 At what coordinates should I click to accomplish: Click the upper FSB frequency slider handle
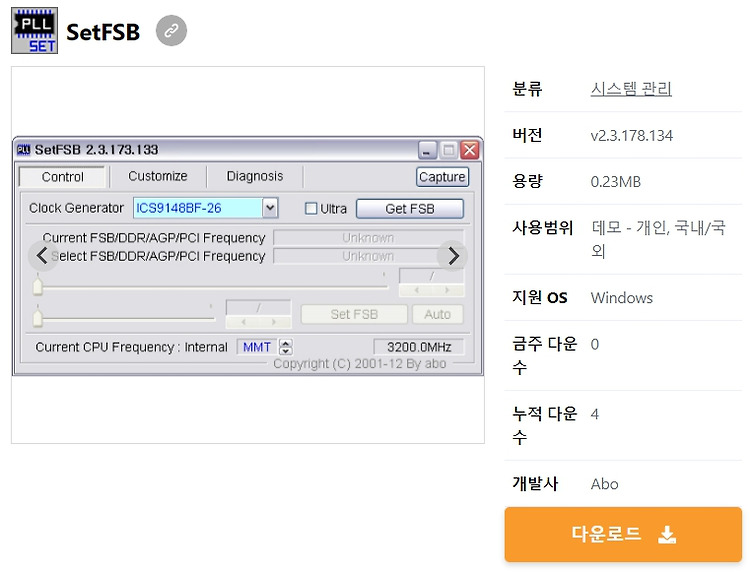[38, 286]
